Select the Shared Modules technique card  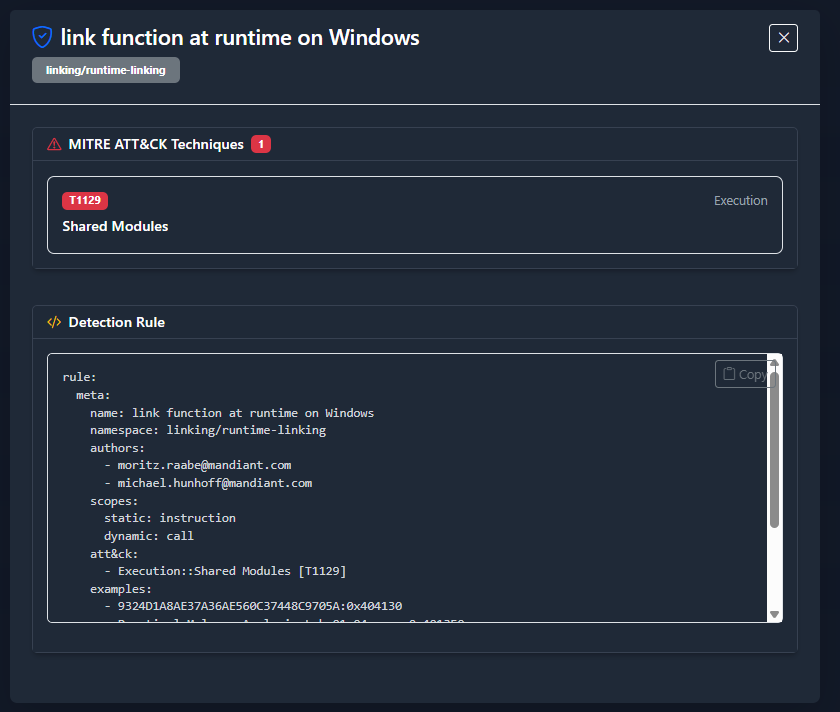[415, 215]
